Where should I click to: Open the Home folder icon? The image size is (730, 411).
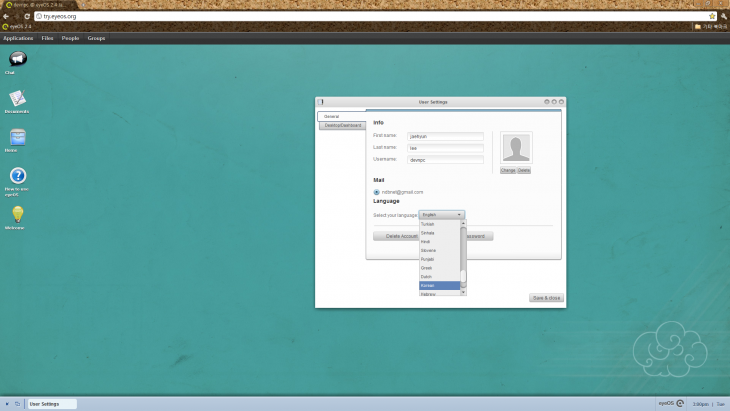click(17, 137)
